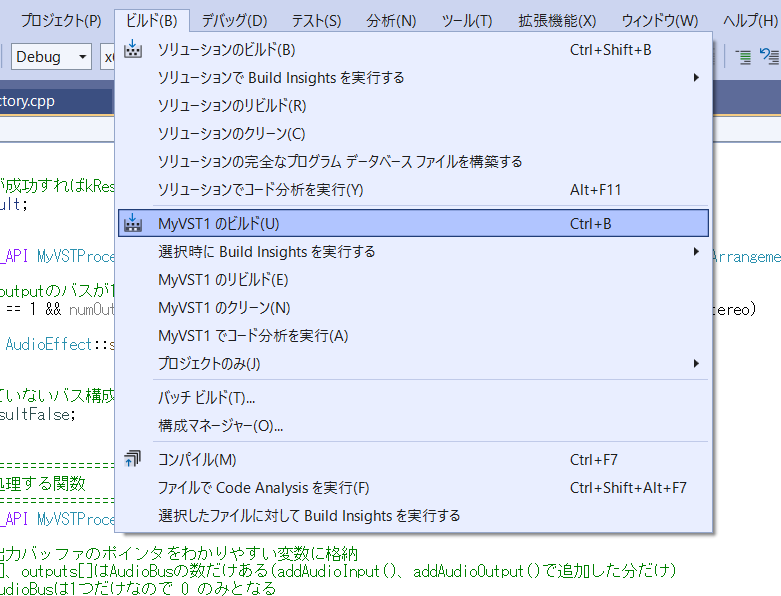Click the ソリューションのビルド build icon
Viewport: 781px width, 596px height.
click(x=133, y=50)
